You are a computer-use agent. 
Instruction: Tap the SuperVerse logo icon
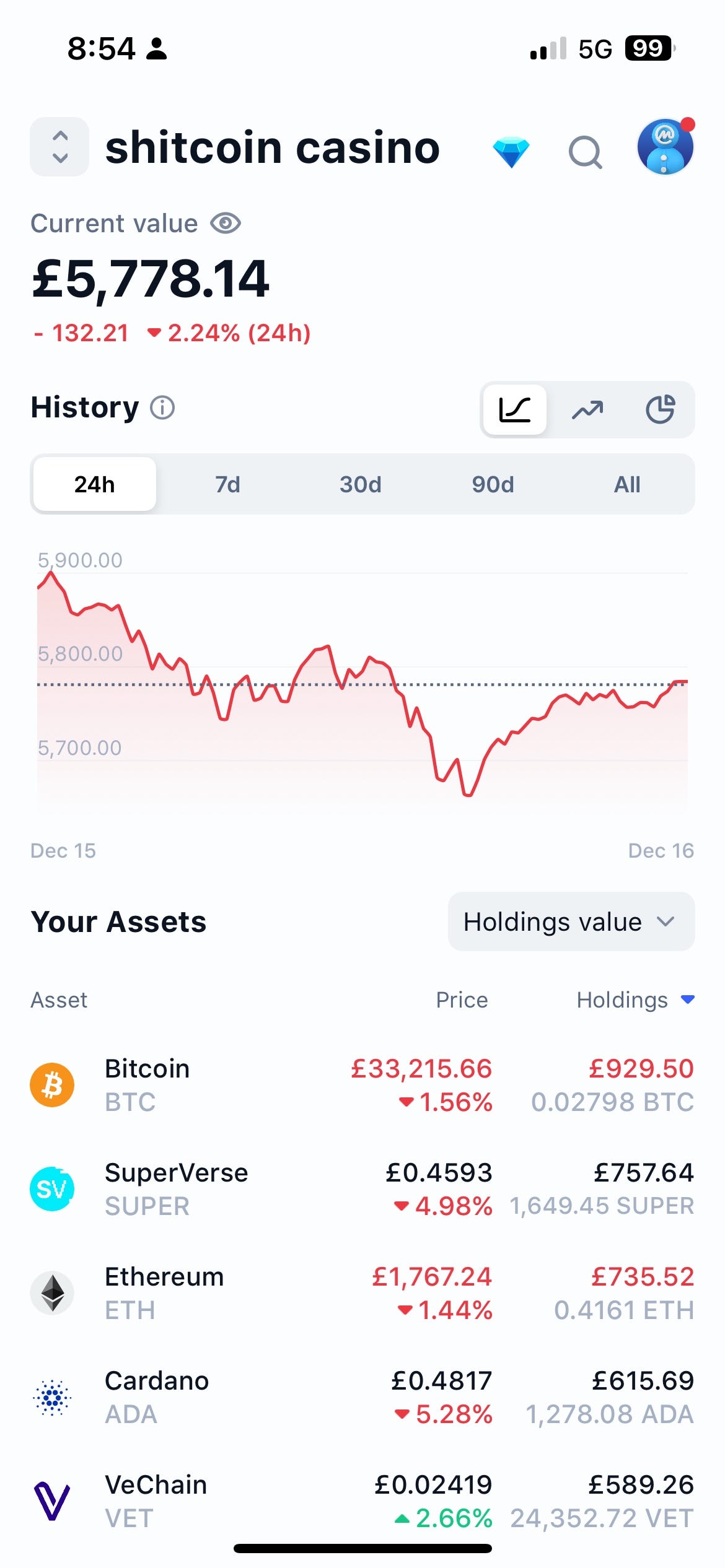(52, 1189)
